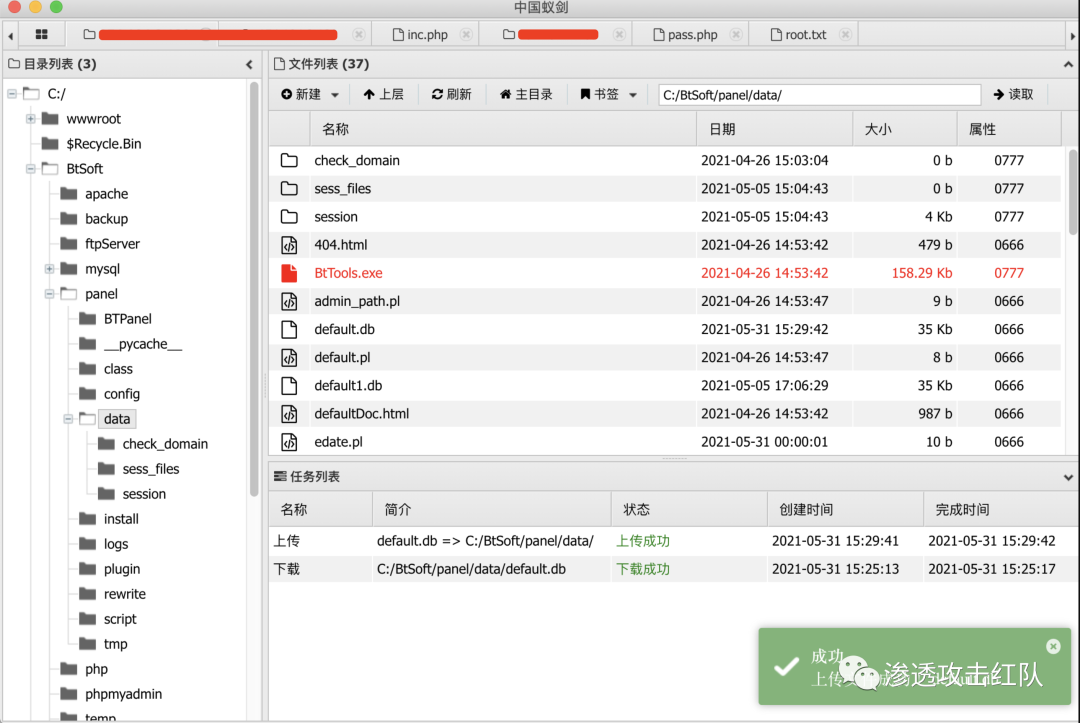This screenshot has width=1080, height=723.
Task: Collapse the panel tree node
Action: click(x=50, y=294)
